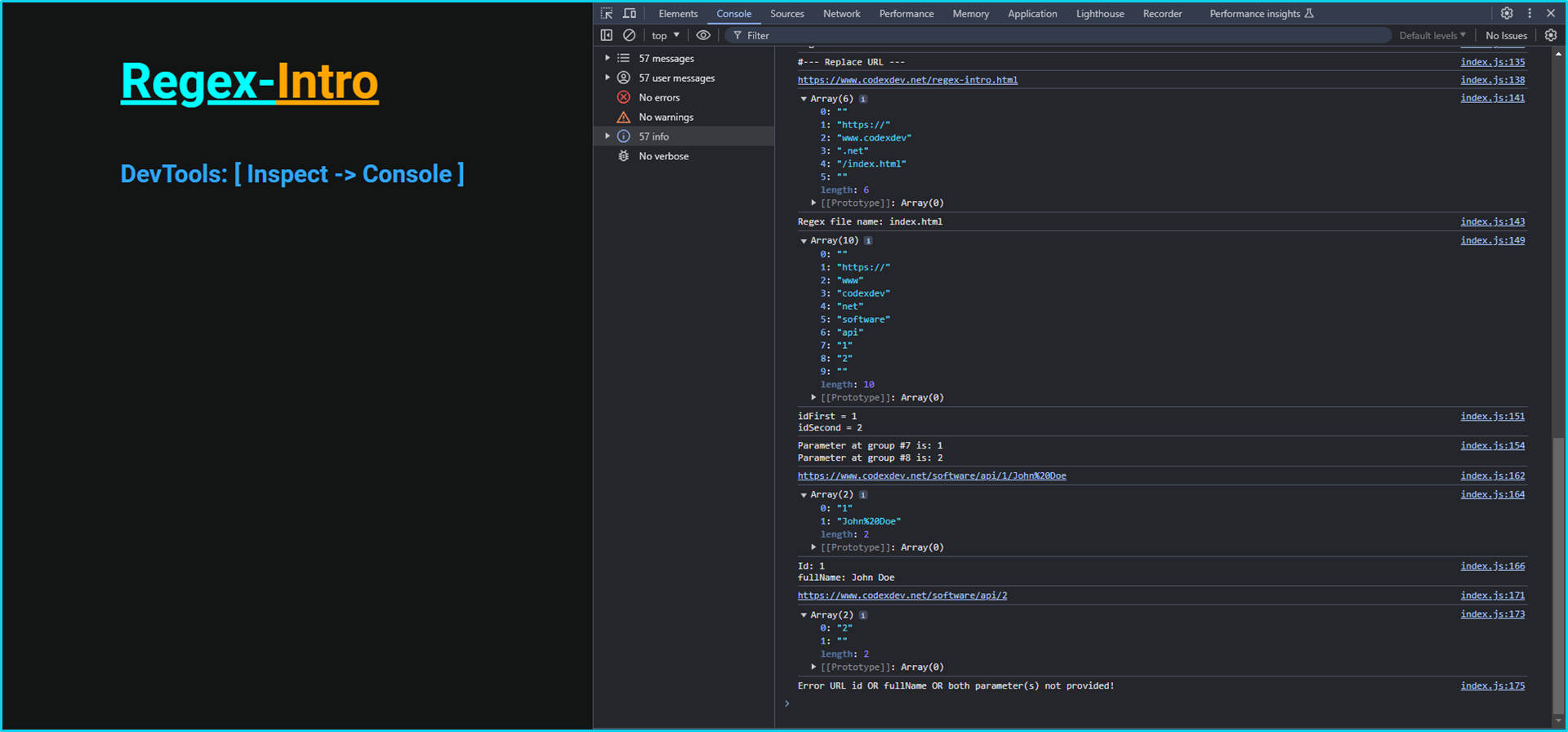Select the No warnings sidebar filter
The image size is (1568, 732).
[x=666, y=118]
